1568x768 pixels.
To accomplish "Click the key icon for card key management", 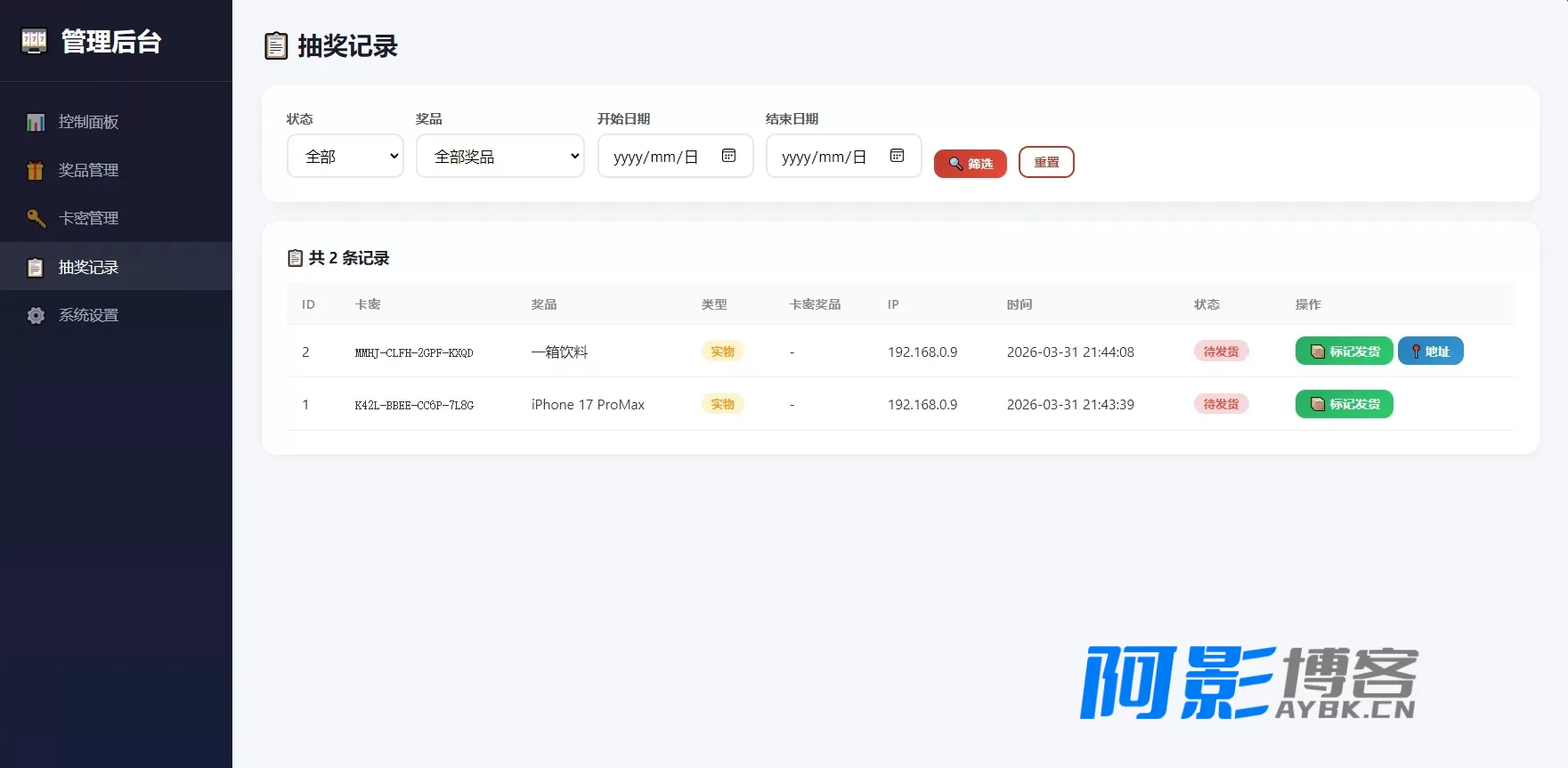I will [36, 218].
